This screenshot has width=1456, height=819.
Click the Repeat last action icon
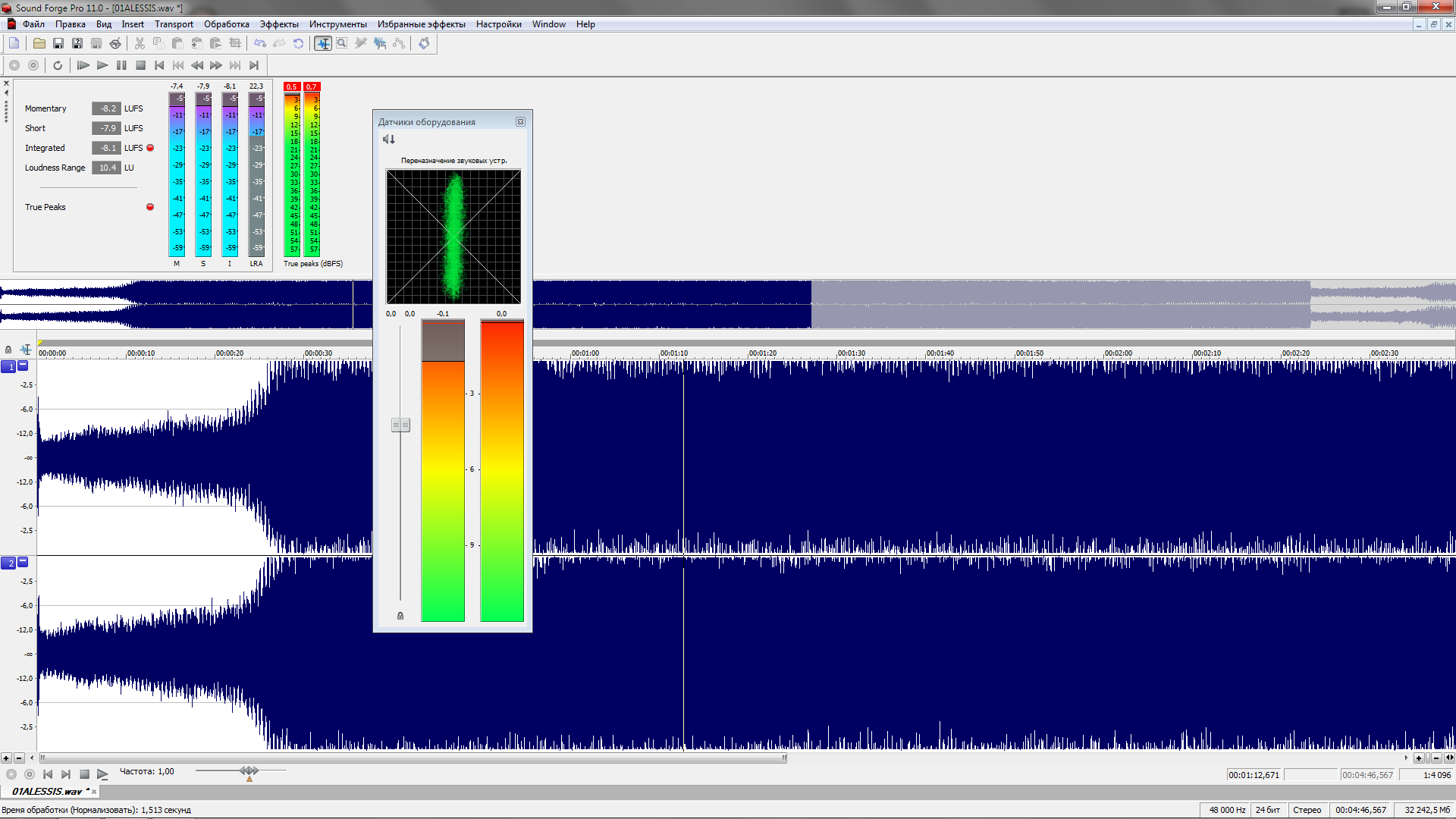(x=298, y=43)
